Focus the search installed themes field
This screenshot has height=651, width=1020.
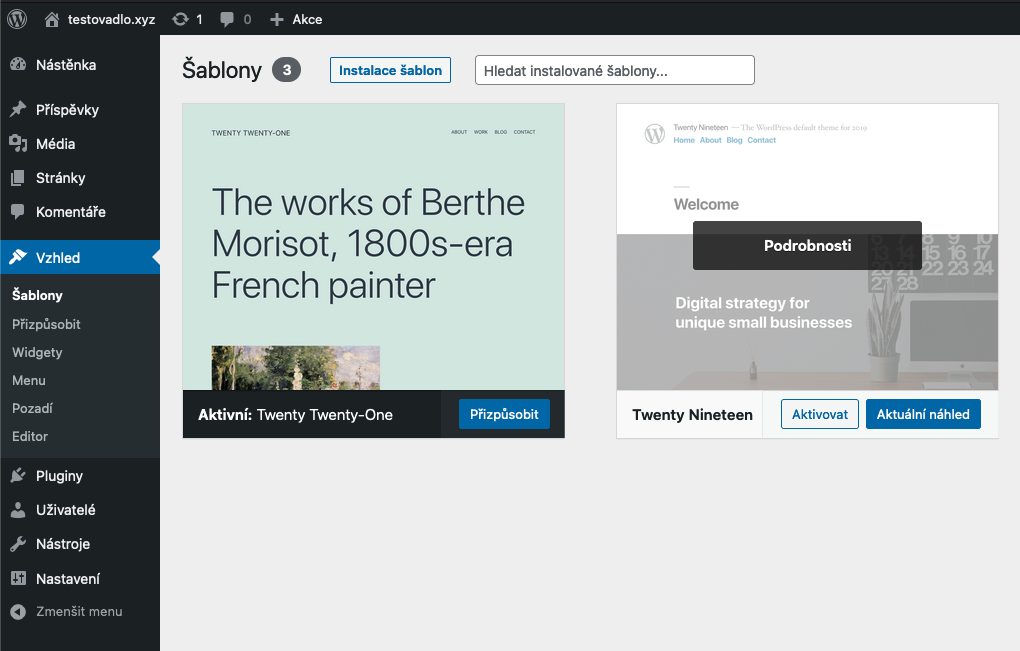(614, 71)
